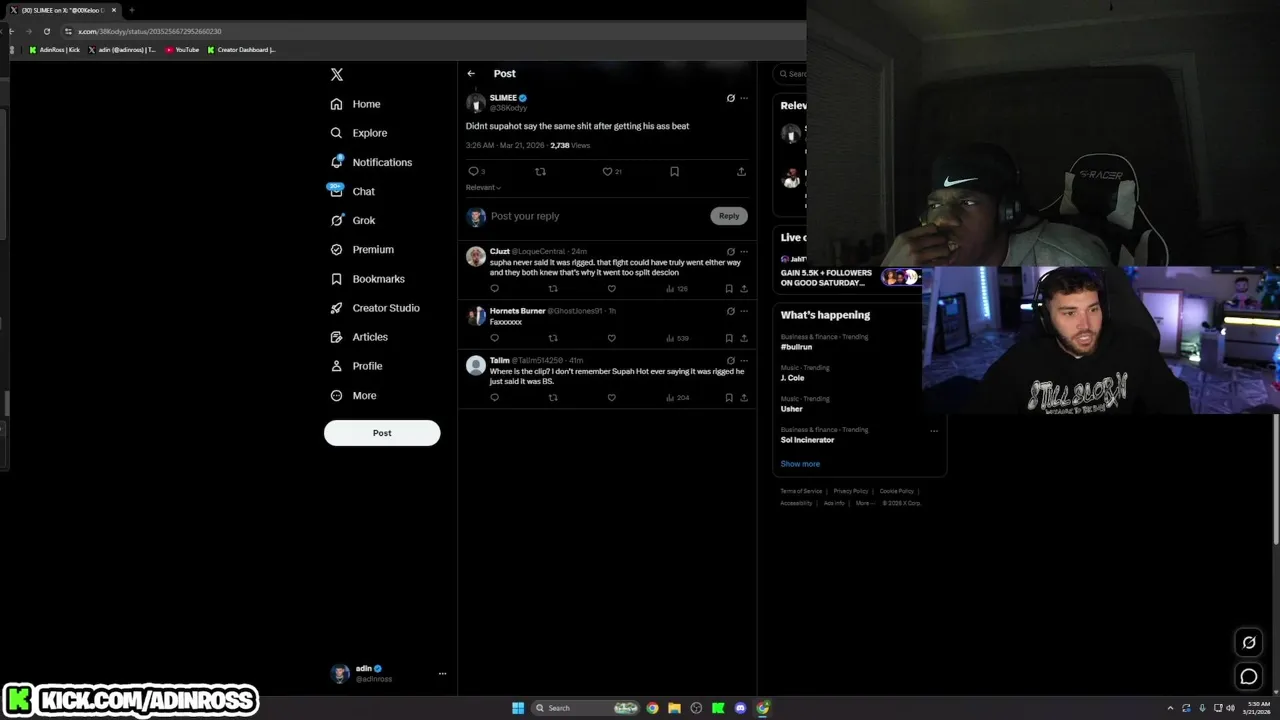The image size is (1280, 720).
Task: Bookmark Hornets Burner's comment
Action: [x=729, y=338]
